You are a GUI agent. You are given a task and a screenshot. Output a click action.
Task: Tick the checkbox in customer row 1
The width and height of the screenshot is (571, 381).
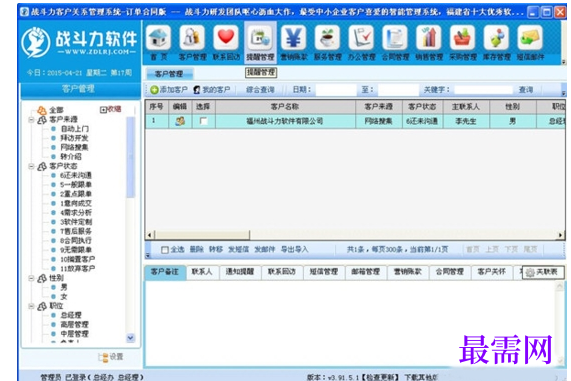coord(204,121)
